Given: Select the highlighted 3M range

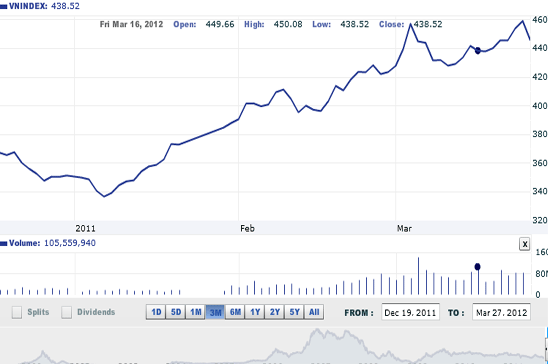Looking at the screenshot, I should pyautogui.click(x=215, y=312).
